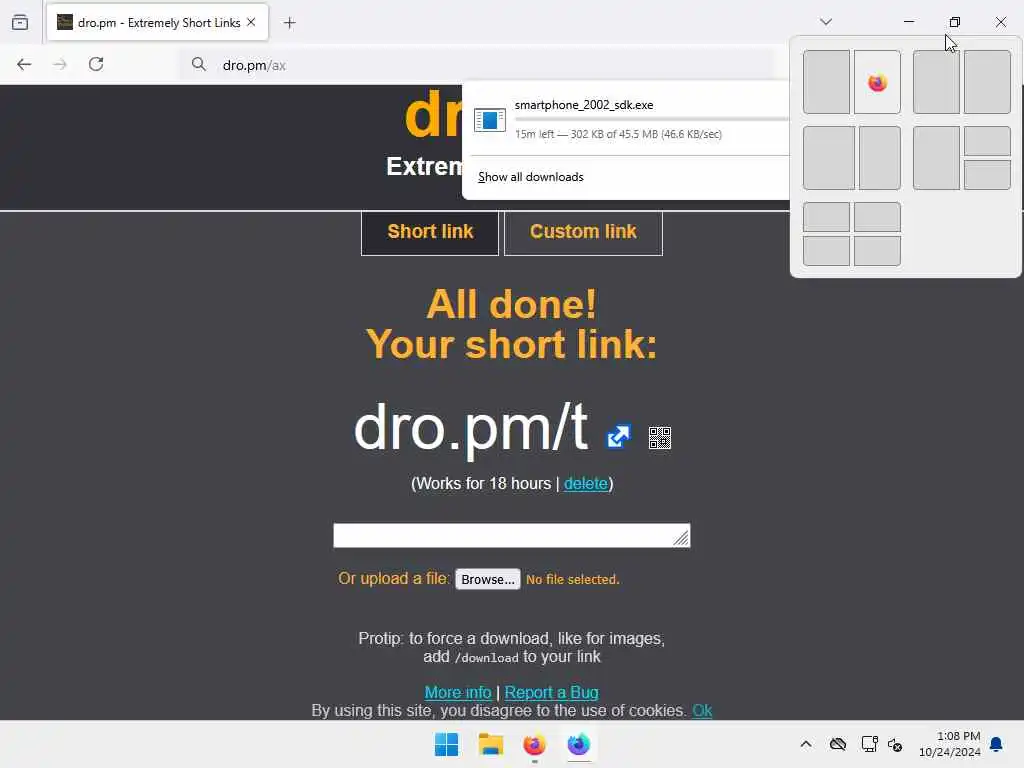Click the muted volume tray icon

895,744
